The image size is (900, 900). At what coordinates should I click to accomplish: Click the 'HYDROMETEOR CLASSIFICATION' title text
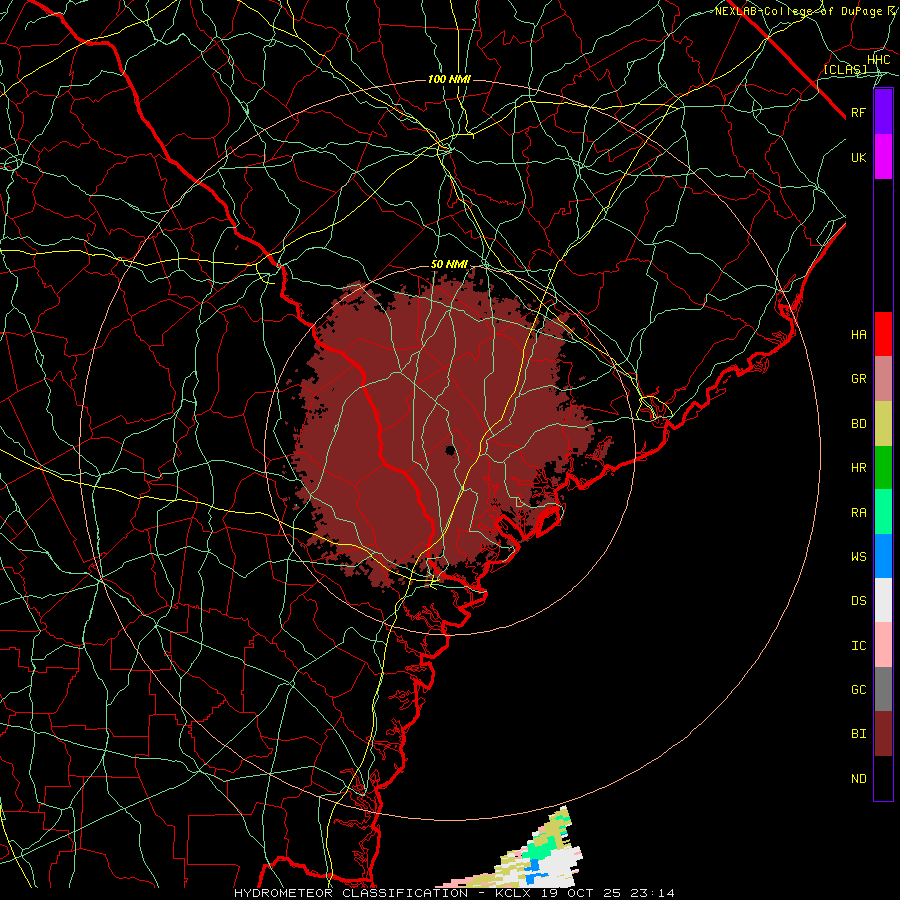click(x=351, y=893)
